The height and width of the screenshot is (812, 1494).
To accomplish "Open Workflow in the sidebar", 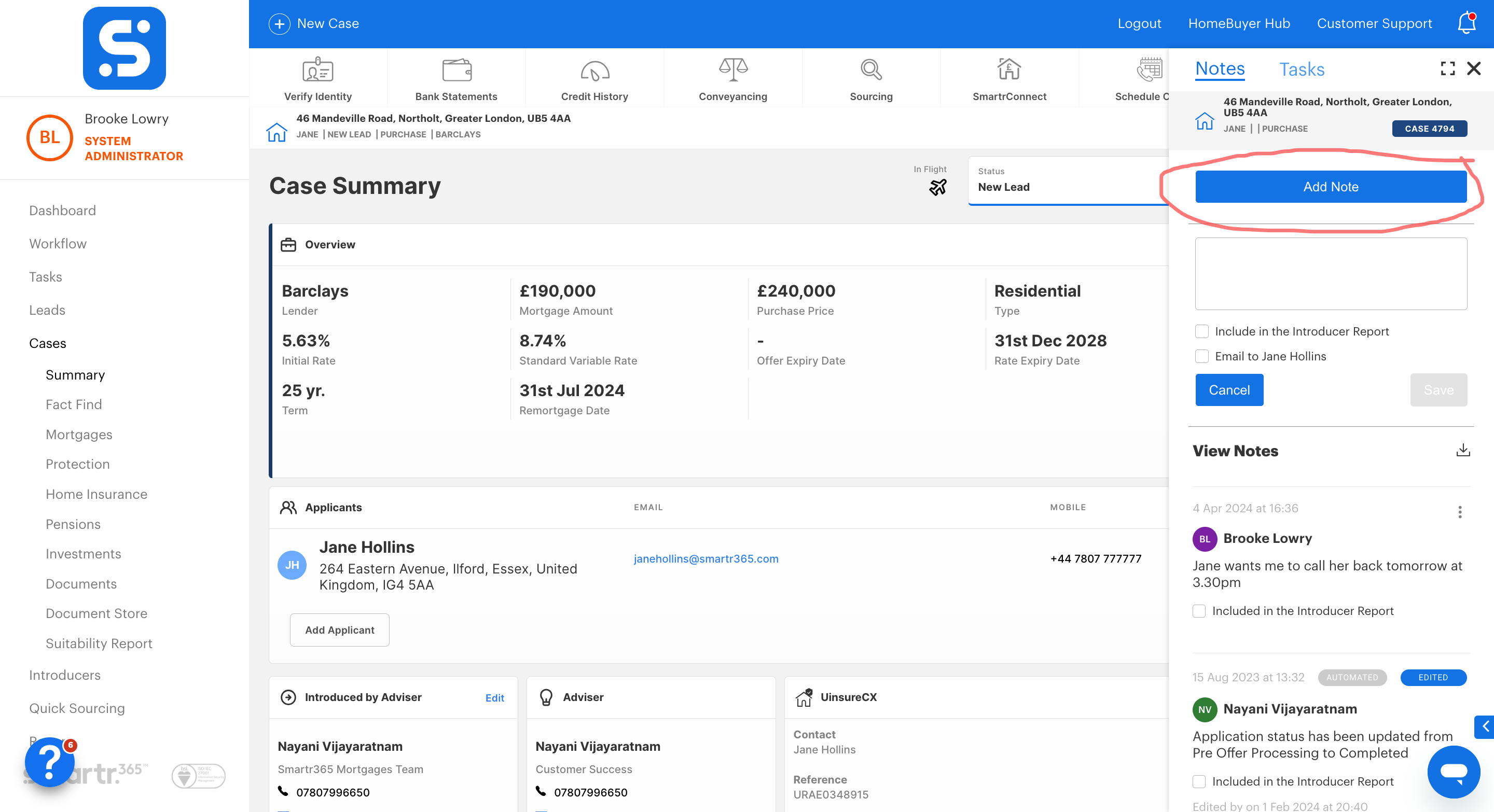I will pyautogui.click(x=58, y=243).
